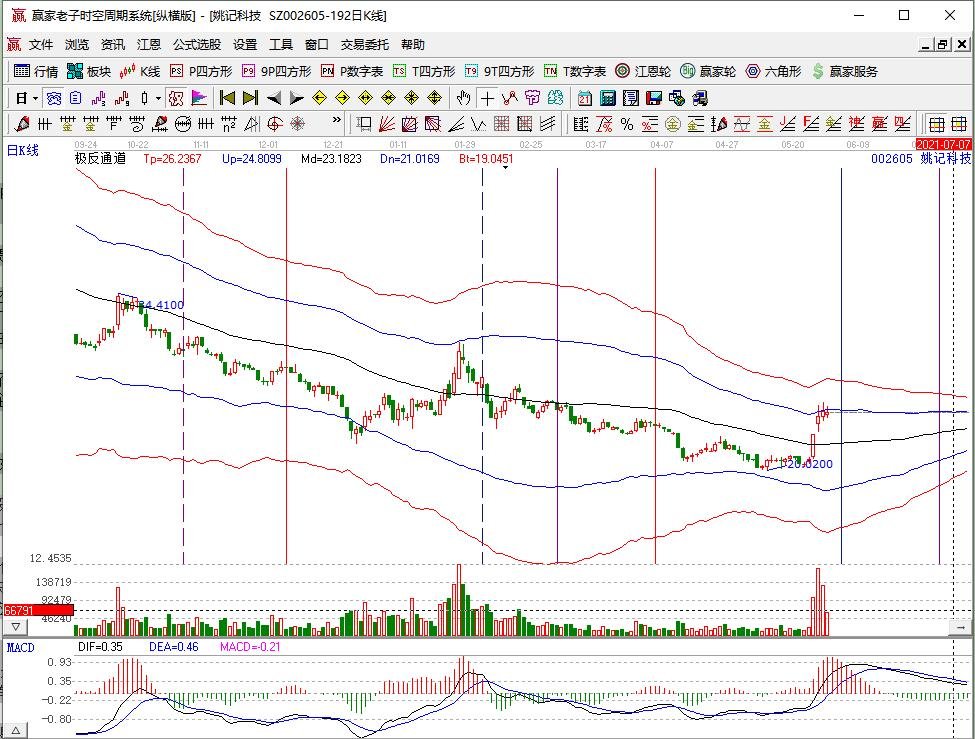This screenshot has width=975, height=739.
Task: Expand the MACD panel up-triangle
Action: [16, 730]
